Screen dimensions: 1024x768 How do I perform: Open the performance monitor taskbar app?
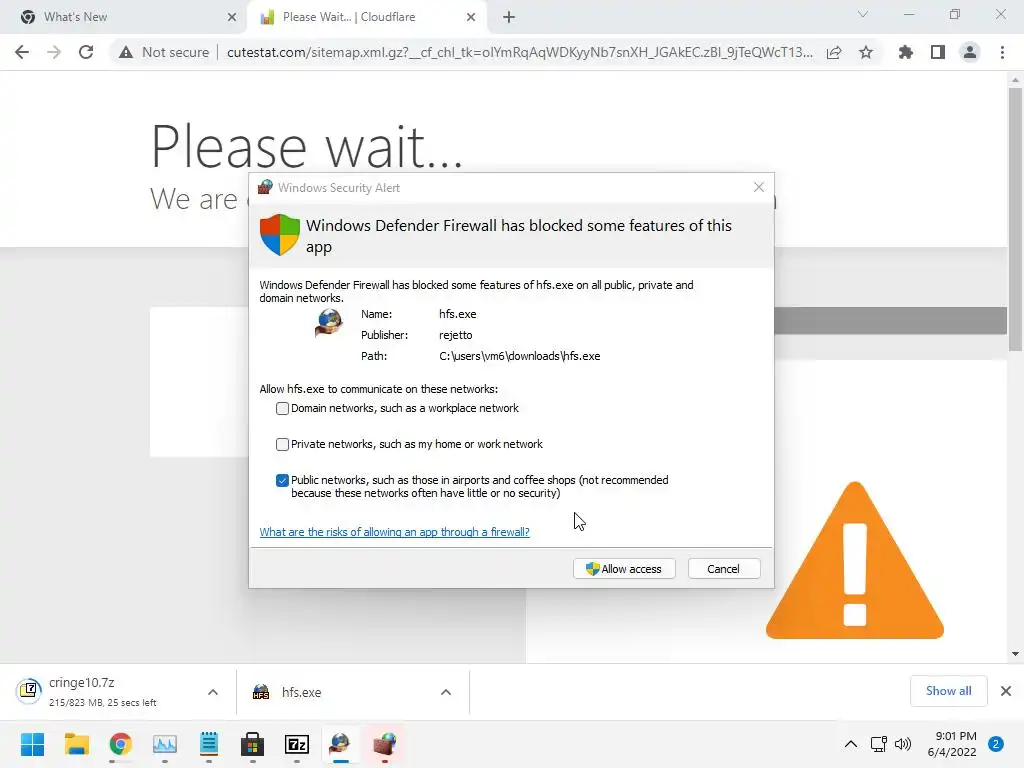(165, 744)
